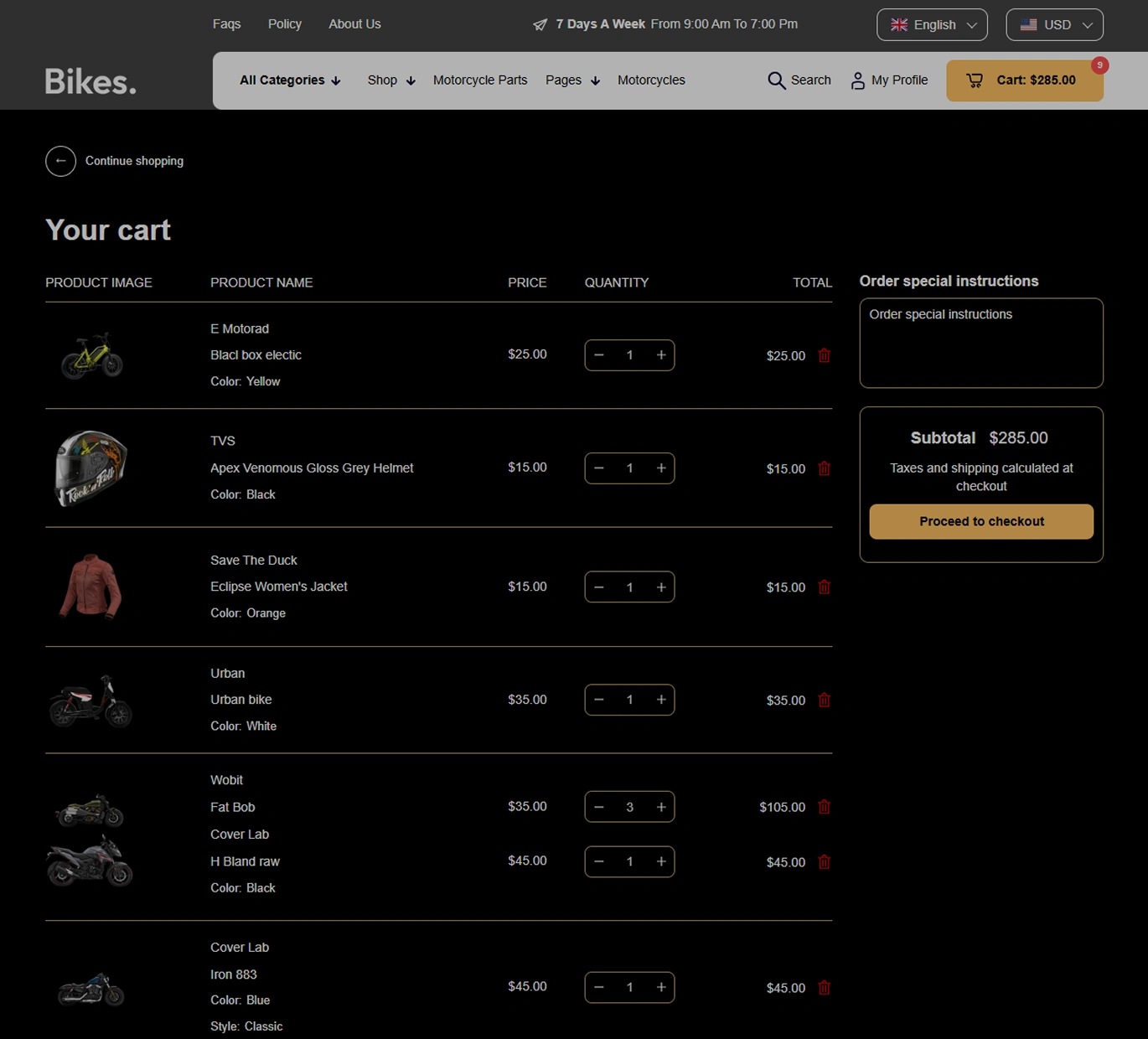The width and height of the screenshot is (1148, 1039).
Task: Open Eclipse Women's Jacket product link
Action: pyautogui.click(x=278, y=587)
